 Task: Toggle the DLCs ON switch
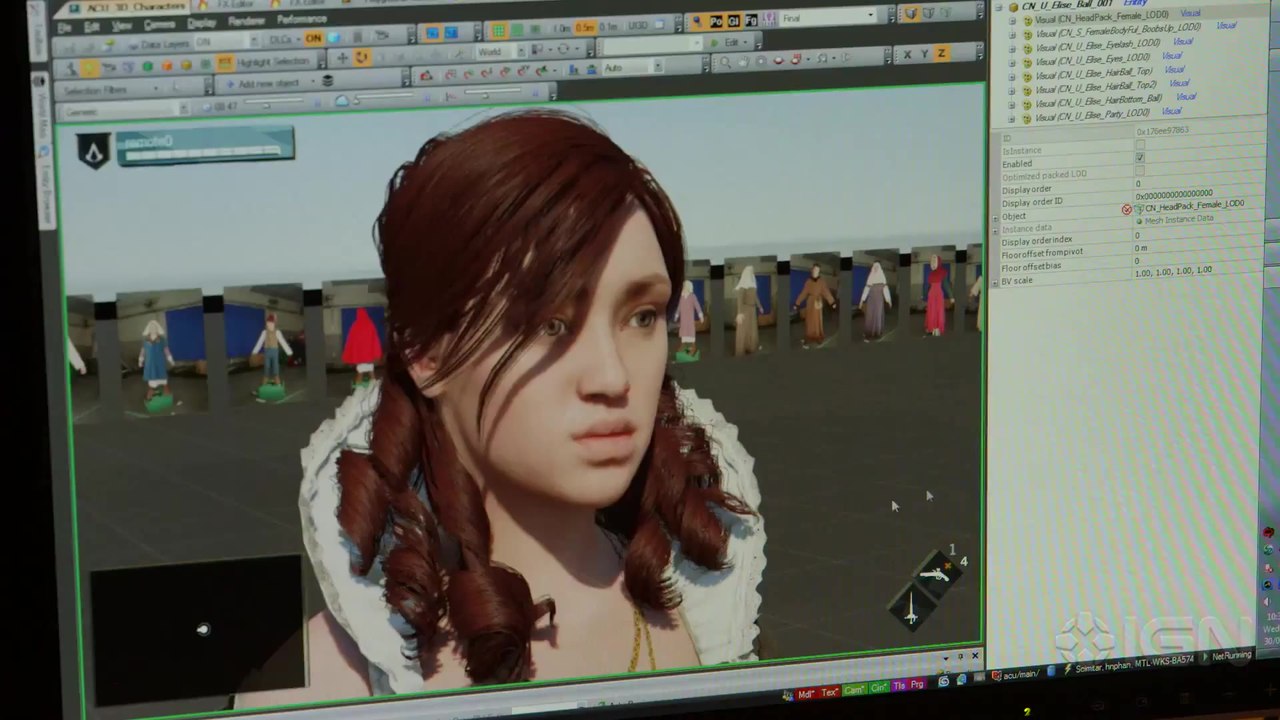point(313,39)
